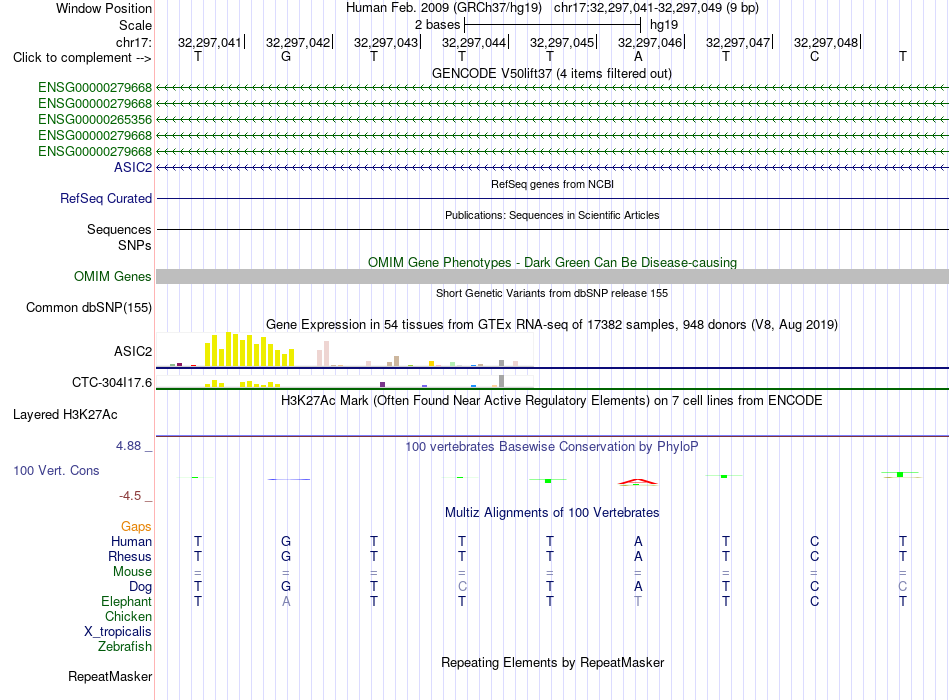Click the GTEx Gene Expression in 54 tissues title
The height and width of the screenshot is (700, 950).
coord(552,324)
